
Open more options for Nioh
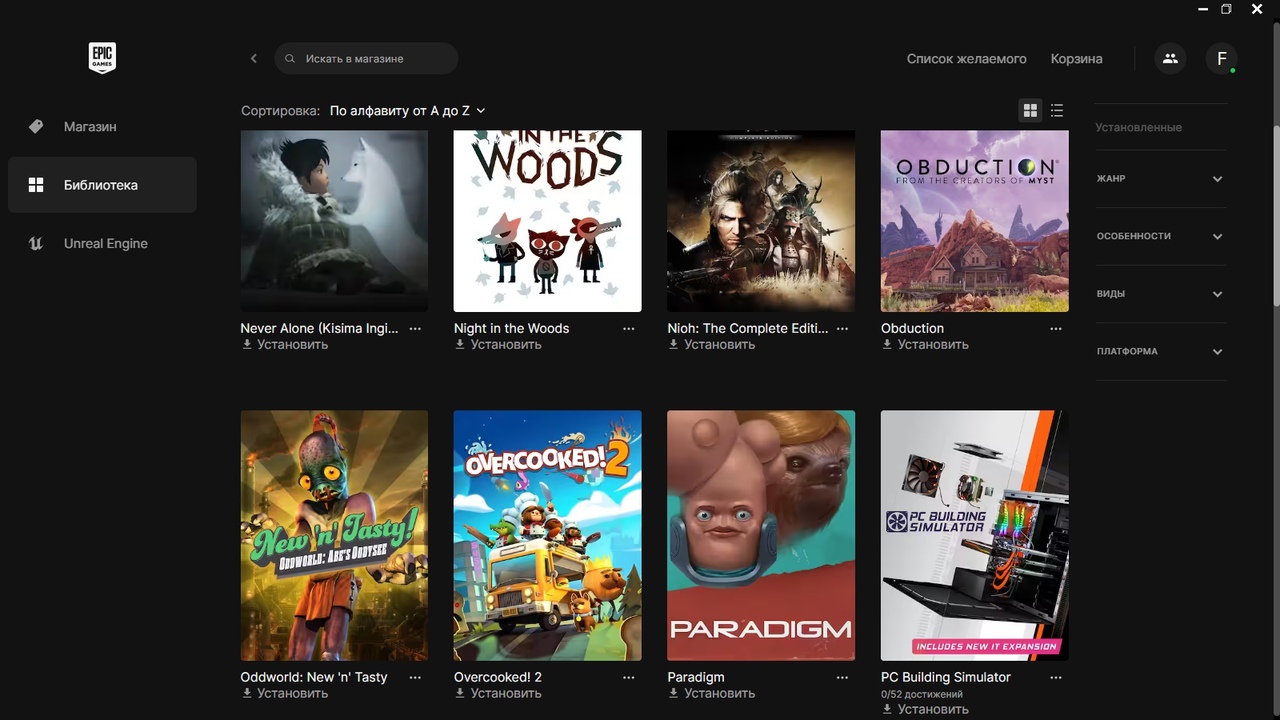coord(842,328)
